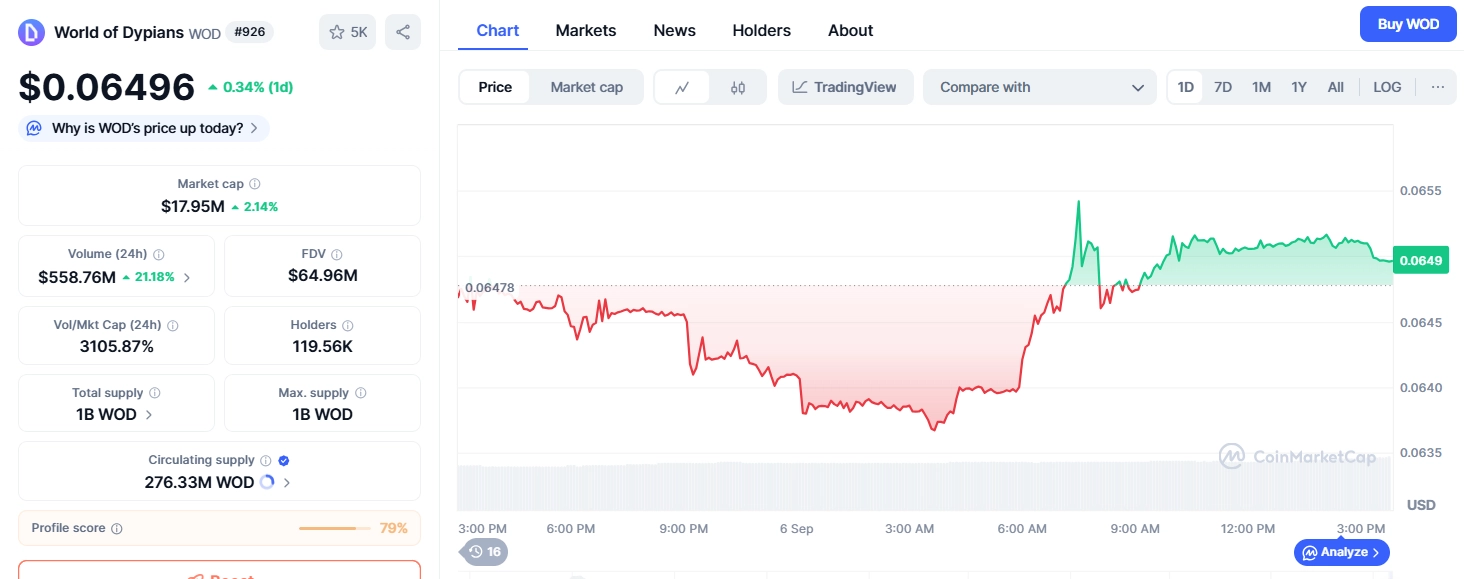Click the clock icon showing 16 views
The width and height of the screenshot is (1464, 579).
tap(484, 551)
